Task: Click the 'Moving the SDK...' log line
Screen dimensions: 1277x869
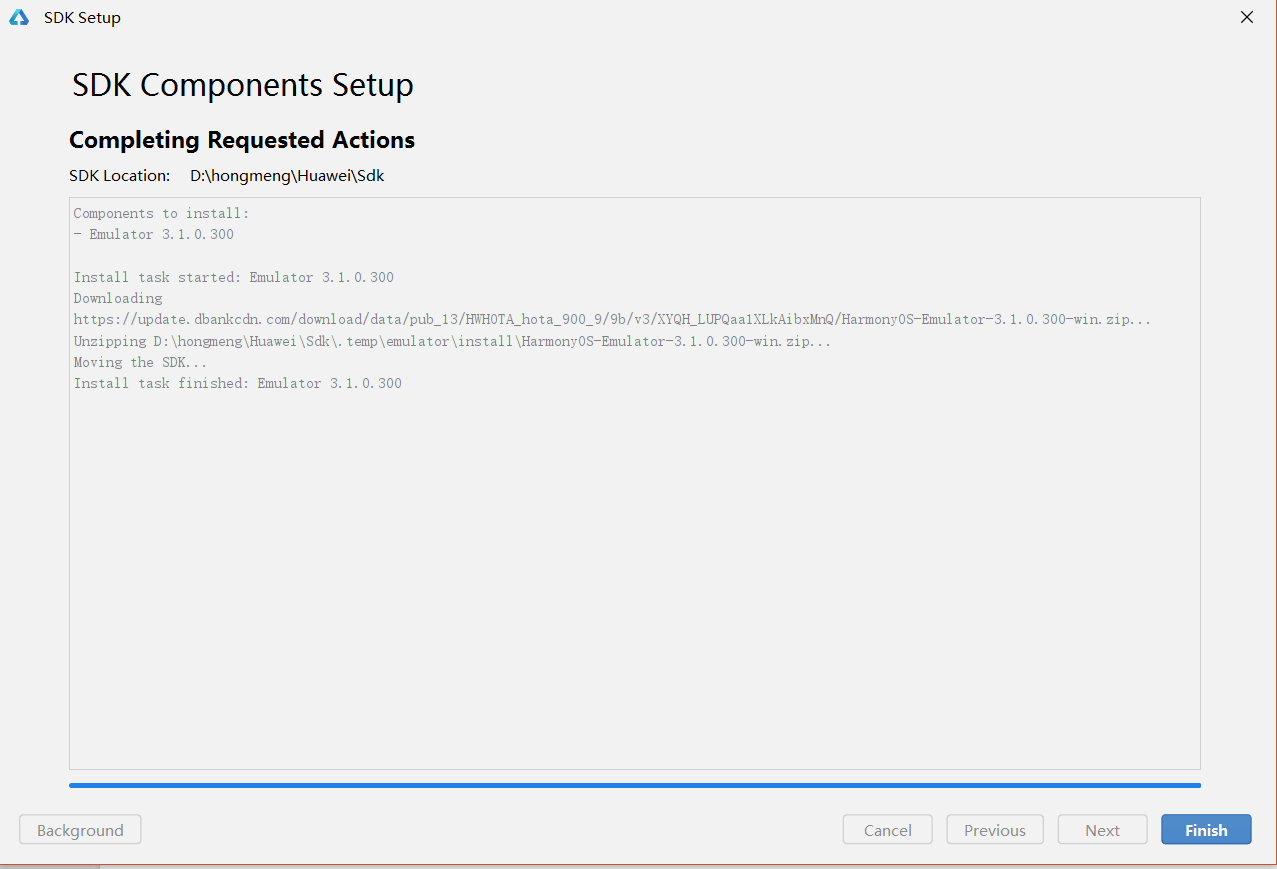Action: (x=140, y=362)
